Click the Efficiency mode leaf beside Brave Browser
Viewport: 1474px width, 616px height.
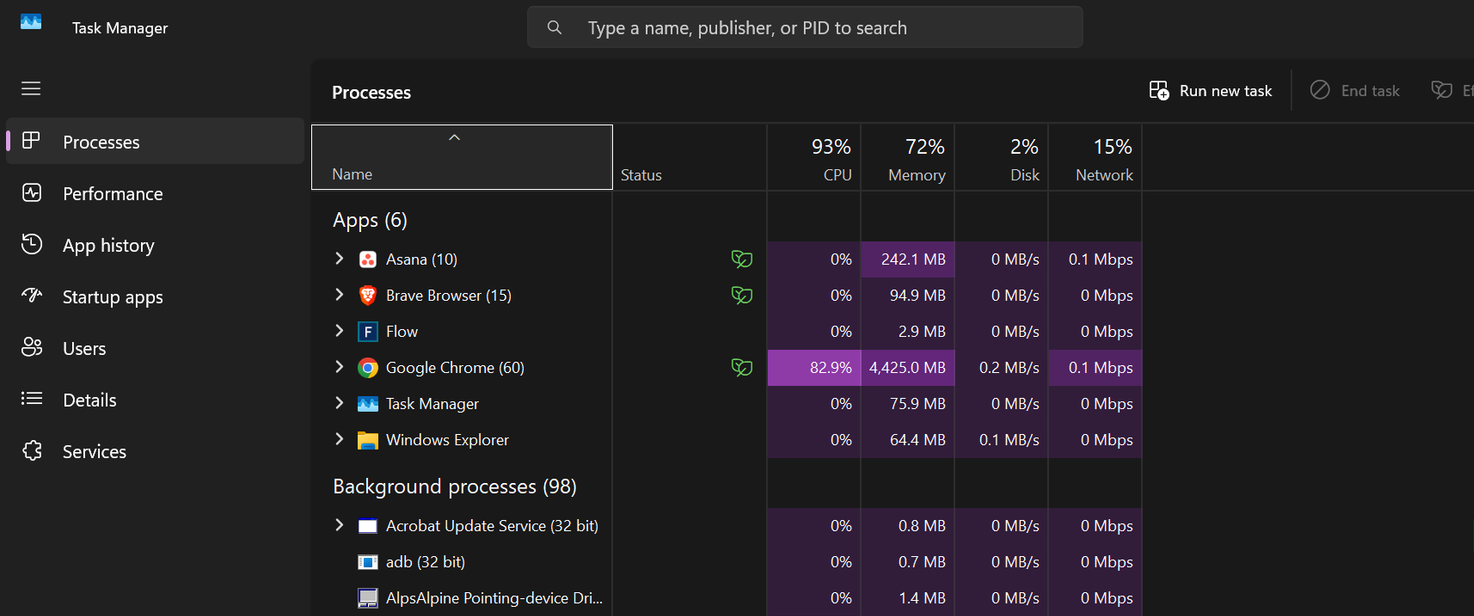tap(741, 295)
